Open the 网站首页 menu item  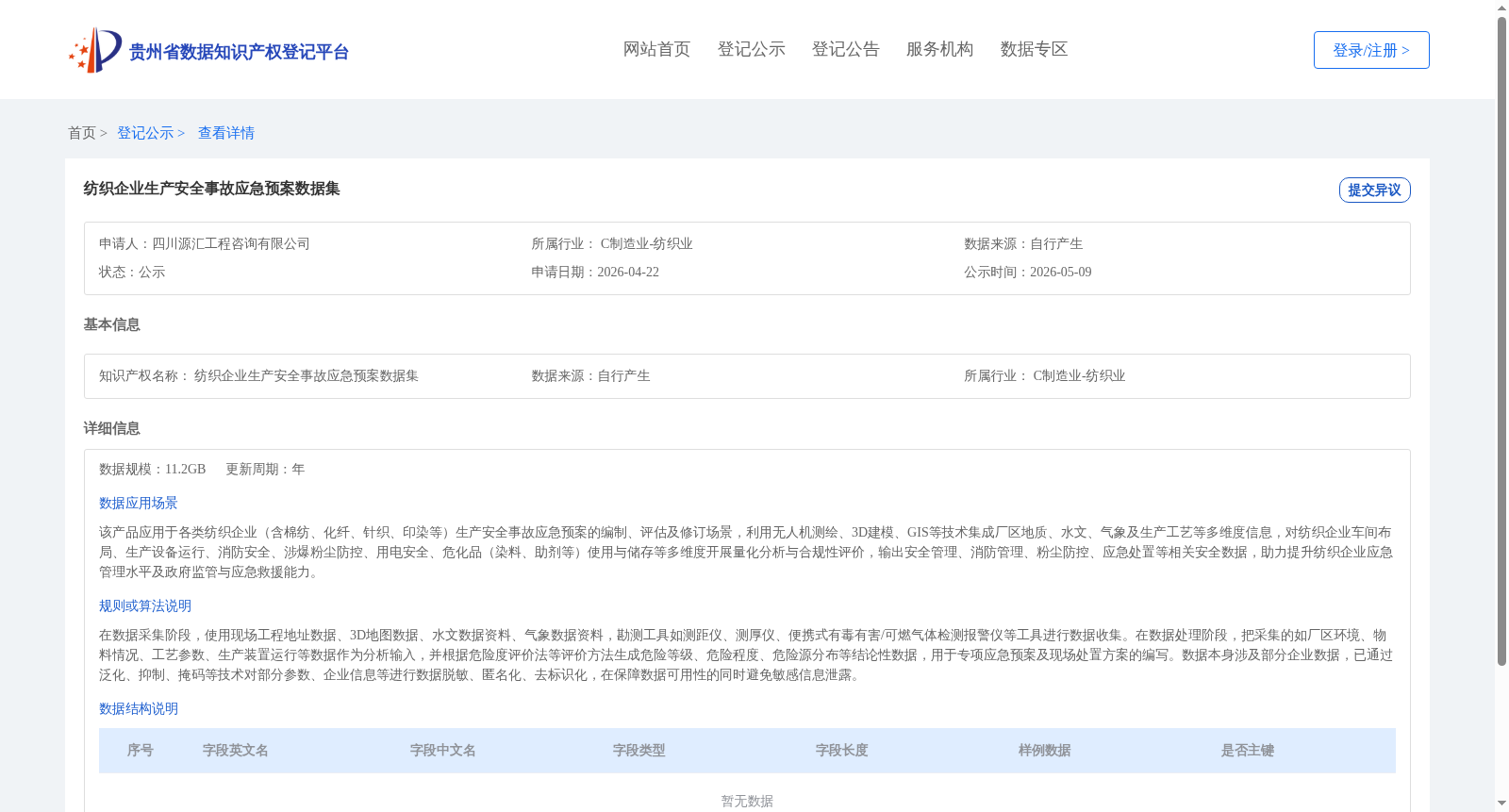tap(656, 49)
